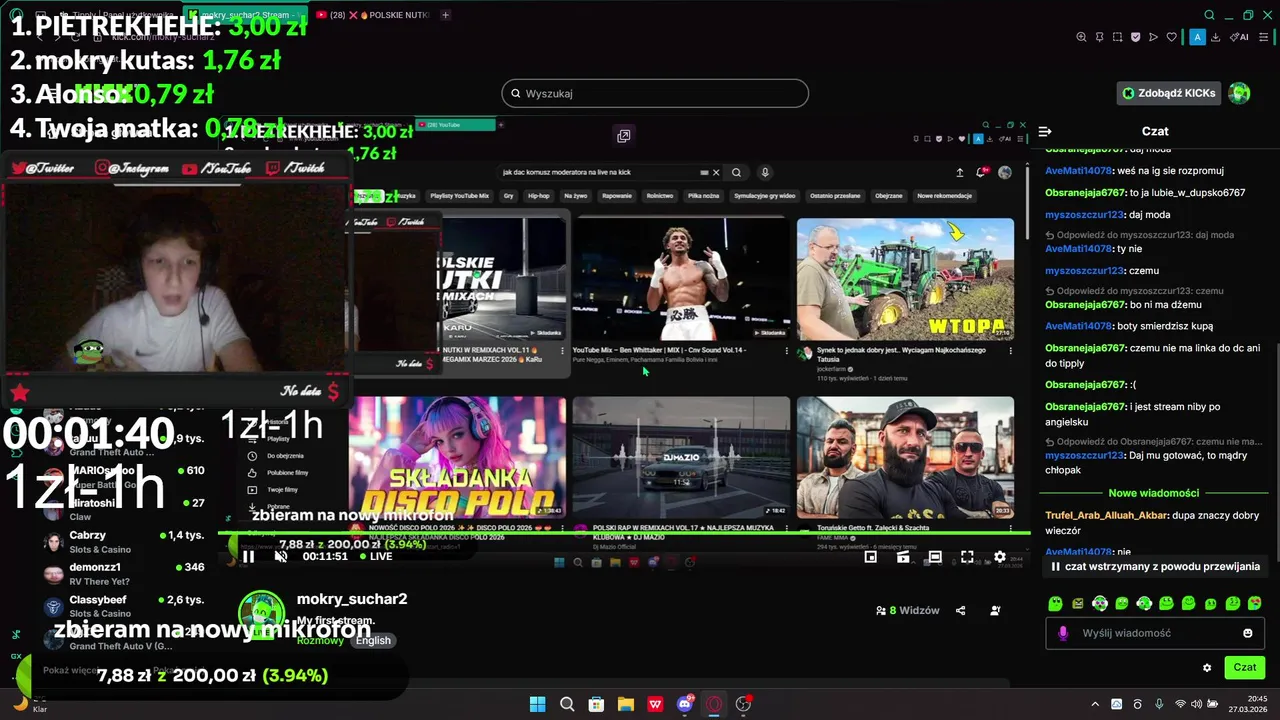Open browser easy setup menu icon
Image resolution: width=1280 pixels, height=720 pixels.
click(x=1265, y=37)
